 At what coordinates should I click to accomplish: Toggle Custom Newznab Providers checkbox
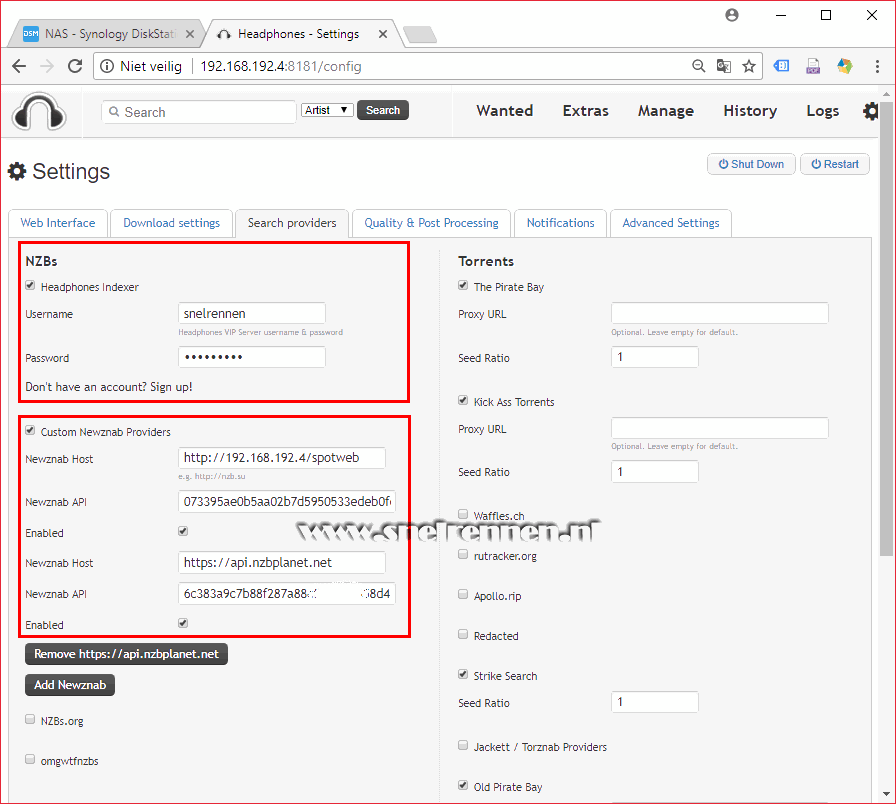[30, 430]
